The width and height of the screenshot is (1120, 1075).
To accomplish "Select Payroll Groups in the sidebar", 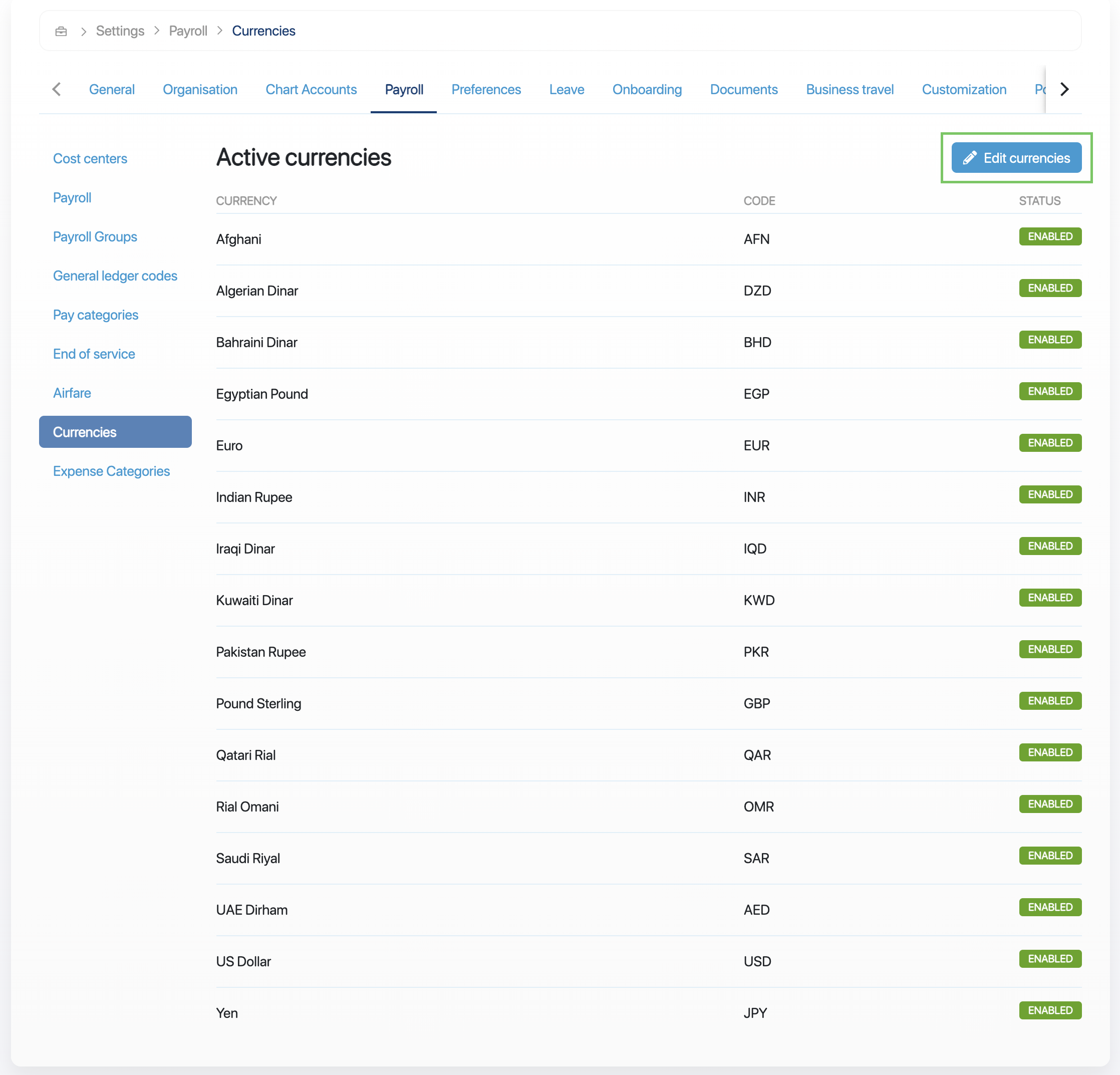I will point(95,236).
